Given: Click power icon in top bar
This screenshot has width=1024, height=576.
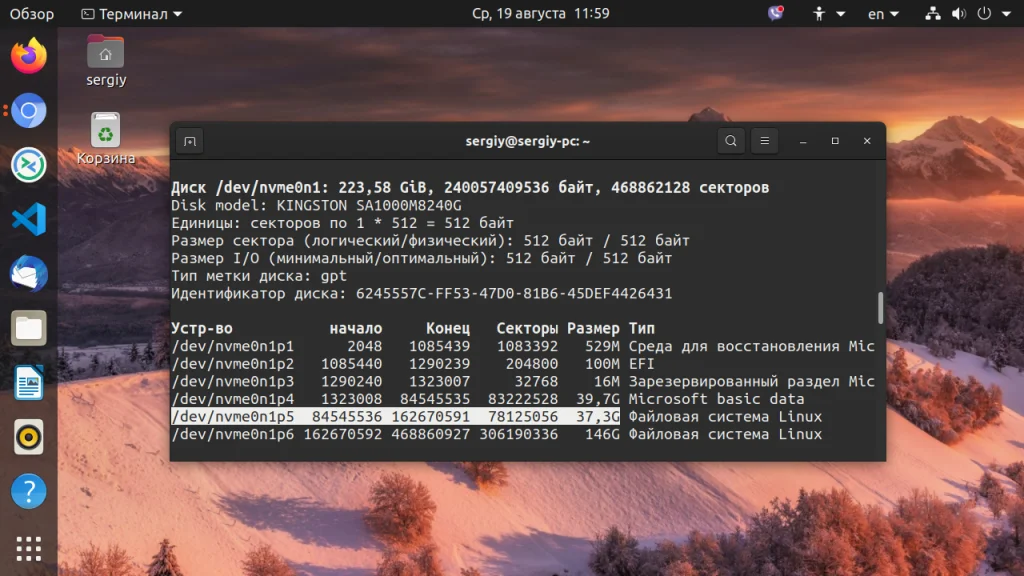Looking at the screenshot, I should (984, 14).
